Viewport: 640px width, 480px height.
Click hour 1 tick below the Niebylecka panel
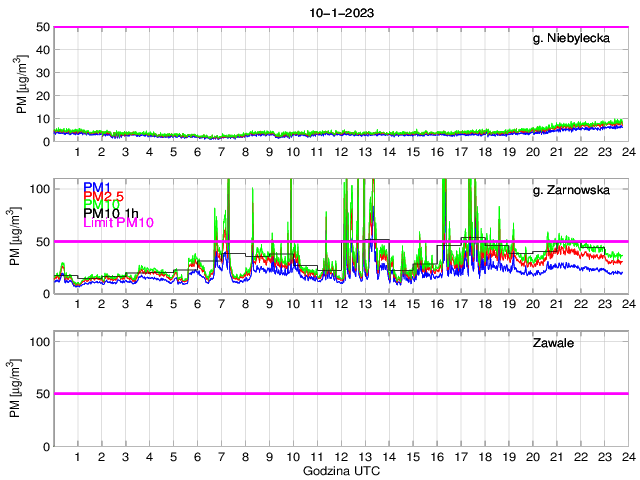coord(78,152)
